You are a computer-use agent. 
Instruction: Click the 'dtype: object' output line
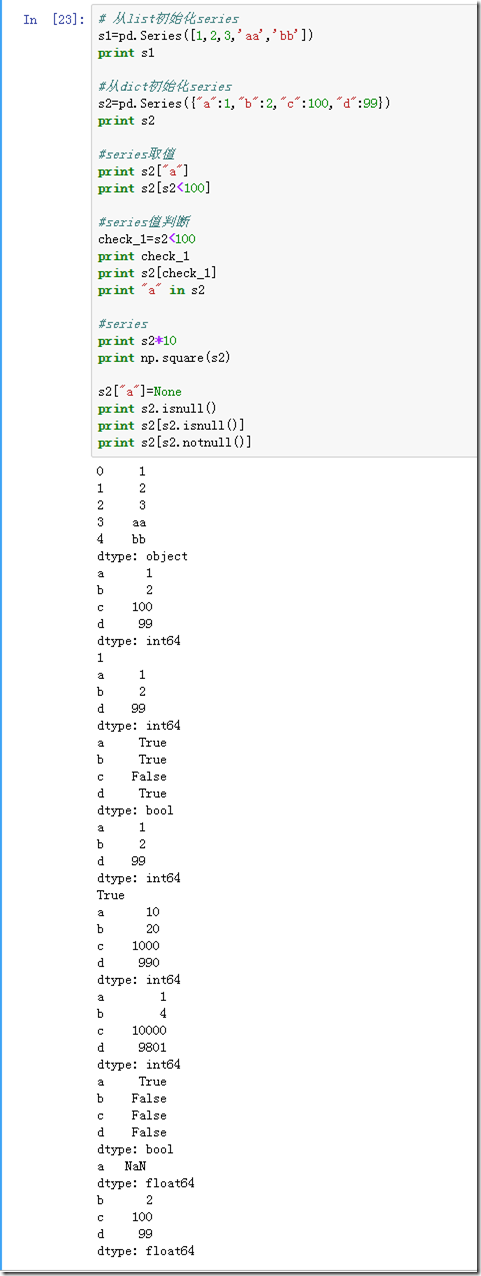point(142,557)
